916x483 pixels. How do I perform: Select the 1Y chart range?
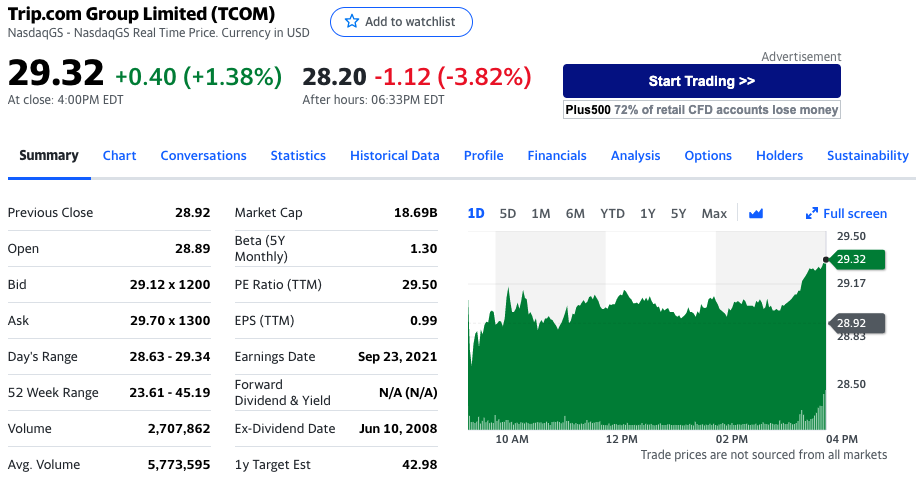[648, 213]
